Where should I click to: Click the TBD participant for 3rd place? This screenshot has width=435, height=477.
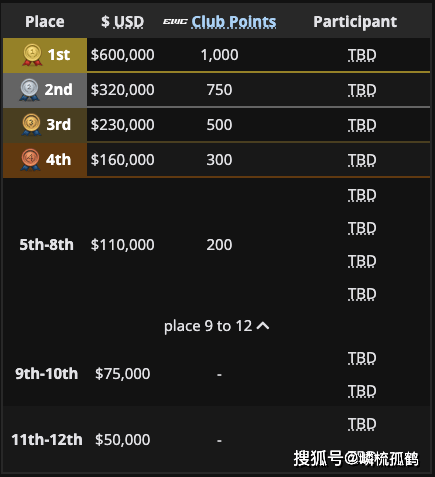click(x=362, y=125)
